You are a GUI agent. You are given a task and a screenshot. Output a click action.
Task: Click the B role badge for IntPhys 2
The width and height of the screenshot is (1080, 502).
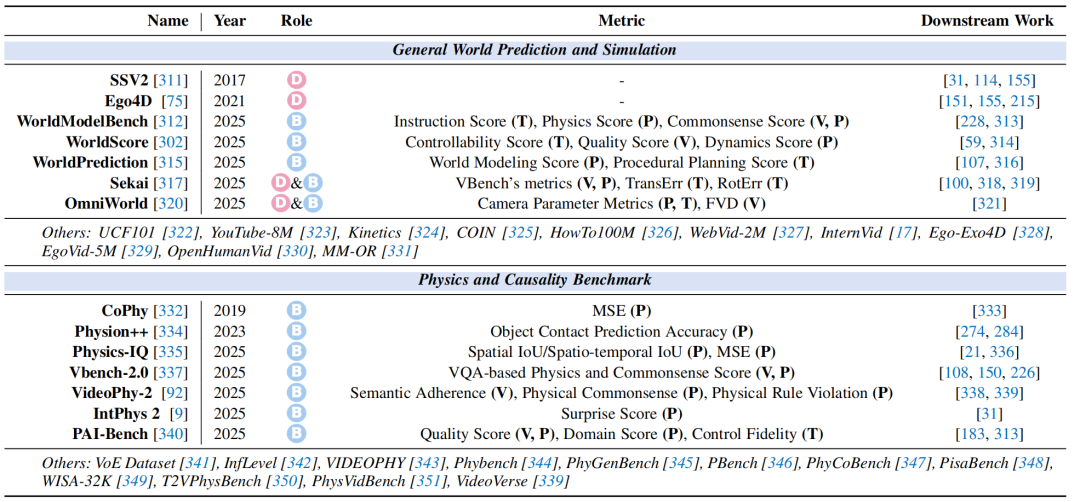296,414
